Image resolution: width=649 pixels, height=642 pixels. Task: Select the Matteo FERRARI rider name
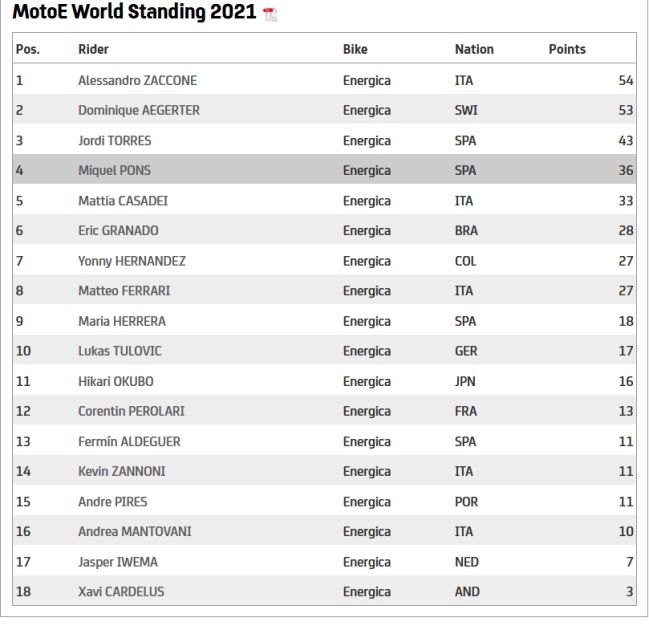pos(124,291)
